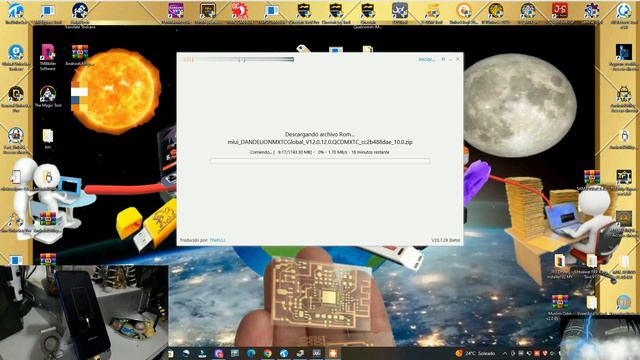
Task: Open the AndroidUtility WinRAR archive icon
Action: (x=80, y=55)
